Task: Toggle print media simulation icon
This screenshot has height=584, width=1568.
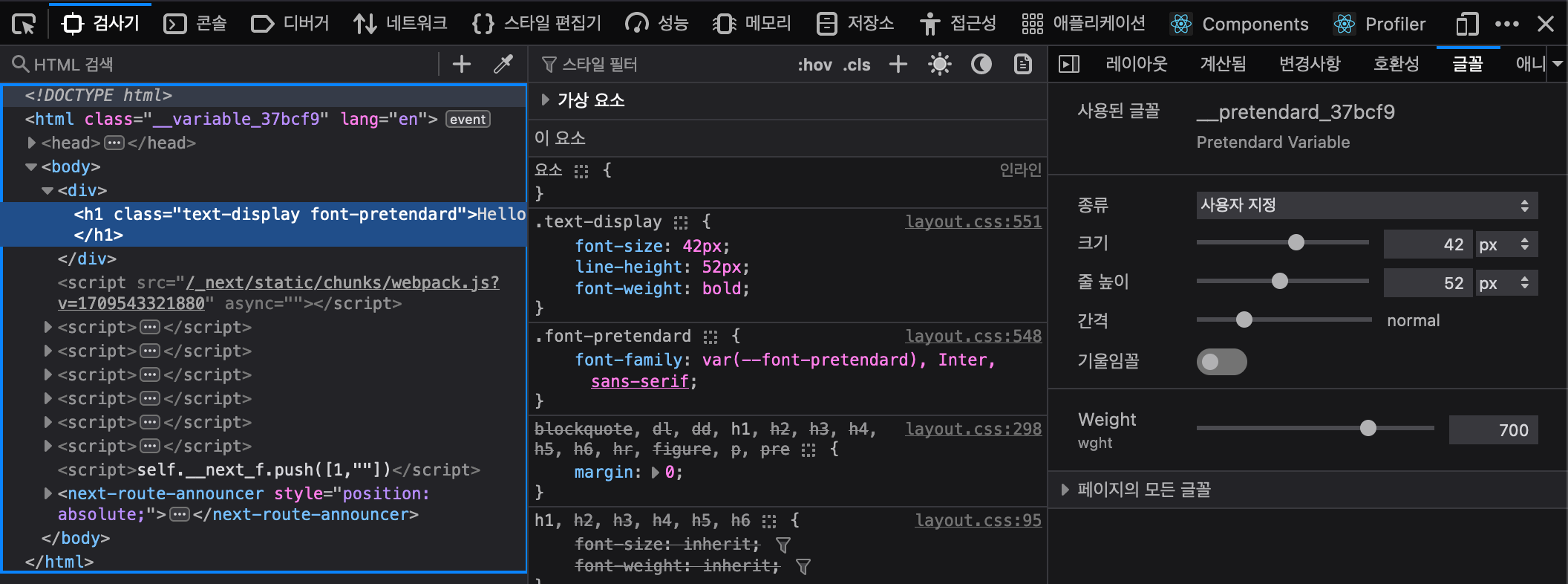Action: tap(1023, 64)
